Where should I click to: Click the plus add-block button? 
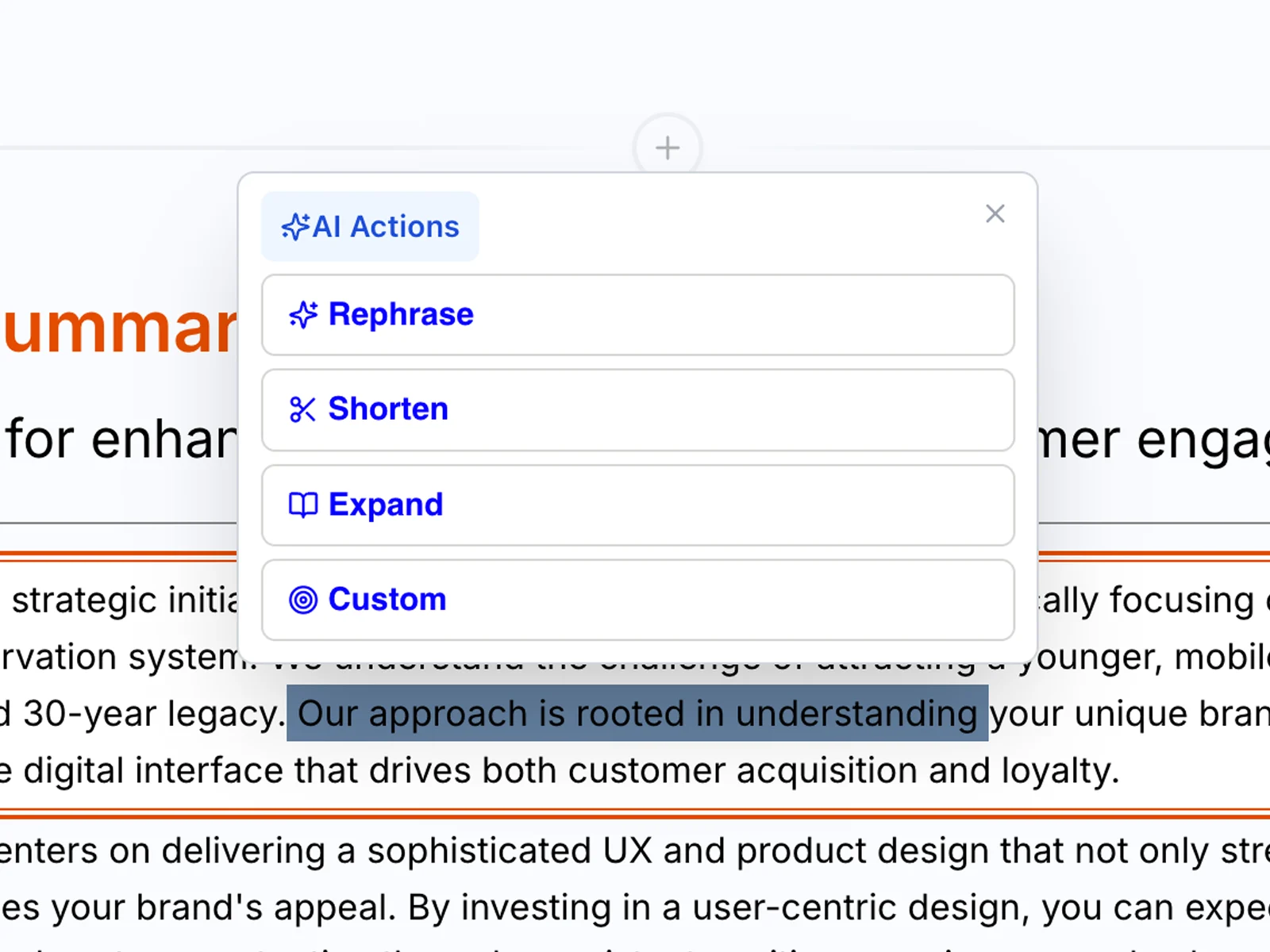668,148
